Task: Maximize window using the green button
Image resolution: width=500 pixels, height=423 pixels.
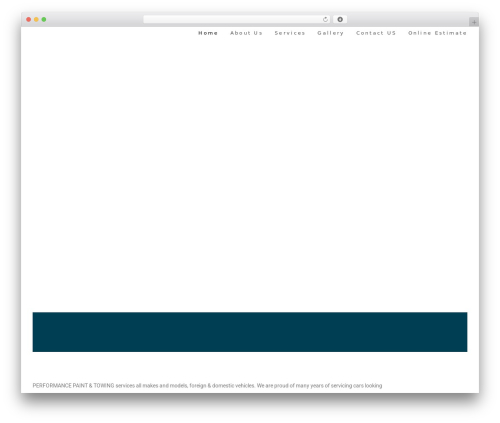Action: (44, 19)
